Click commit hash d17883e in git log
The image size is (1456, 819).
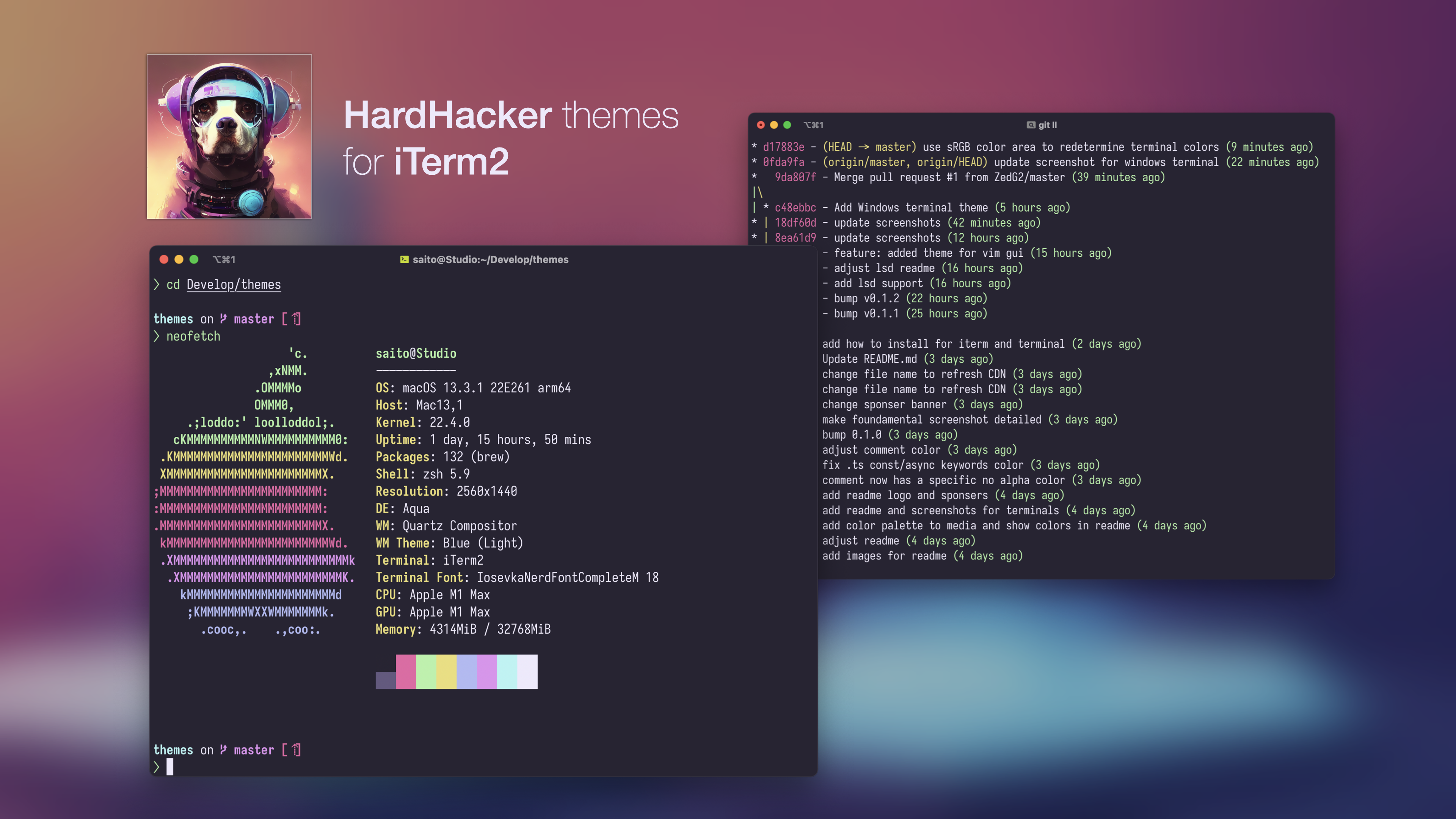click(783, 147)
